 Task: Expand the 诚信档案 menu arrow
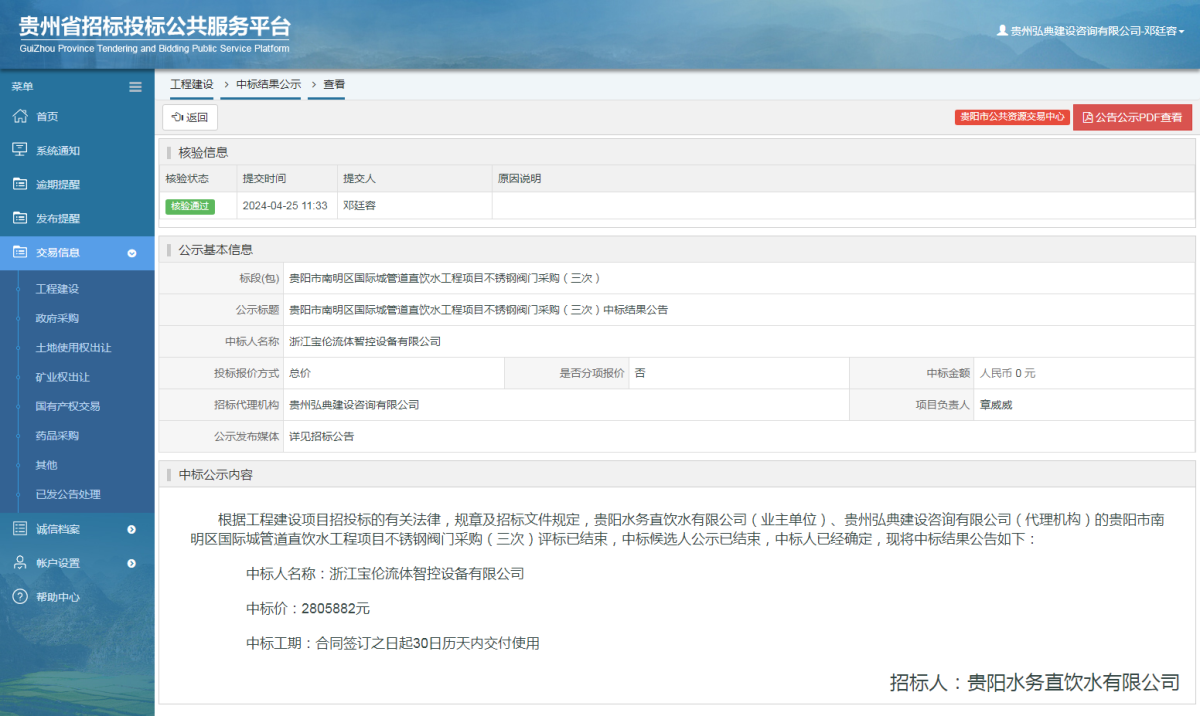coord(132,529)
